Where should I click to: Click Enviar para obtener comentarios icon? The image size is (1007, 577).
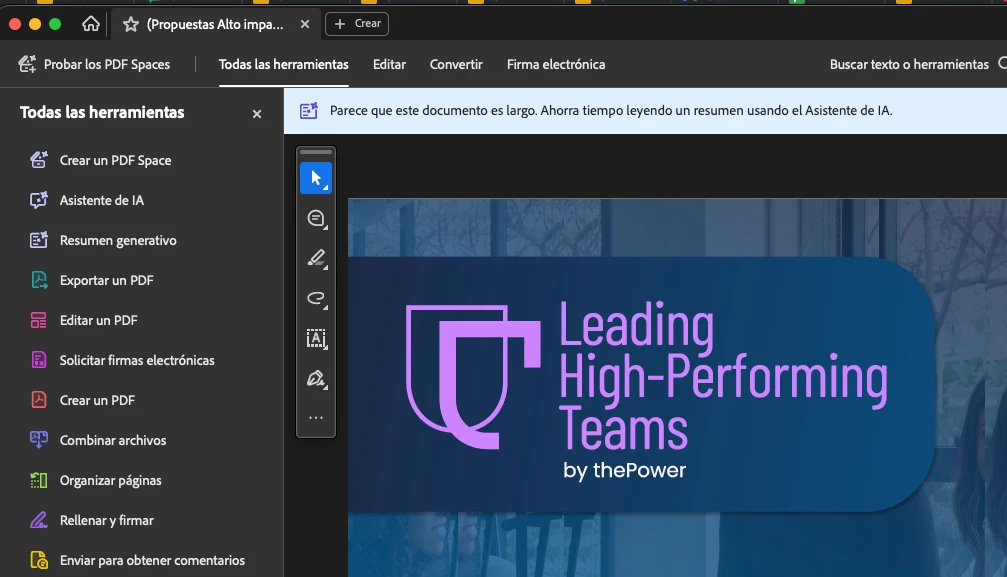[39, 560]
